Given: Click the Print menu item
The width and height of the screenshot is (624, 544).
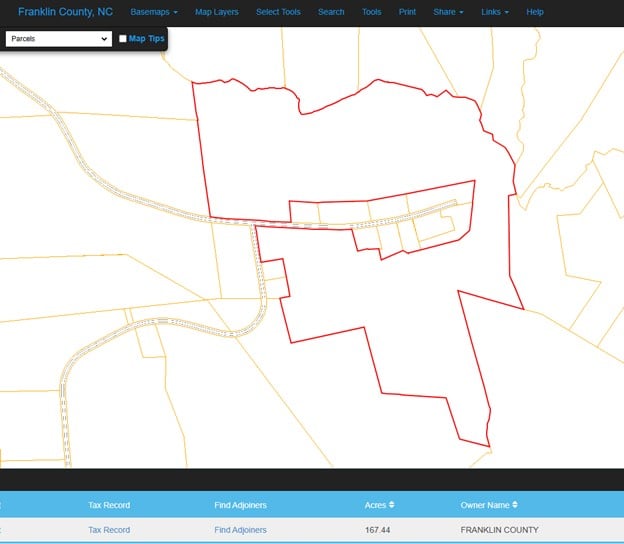Looking at the screenshot, I should coord(407,12).
